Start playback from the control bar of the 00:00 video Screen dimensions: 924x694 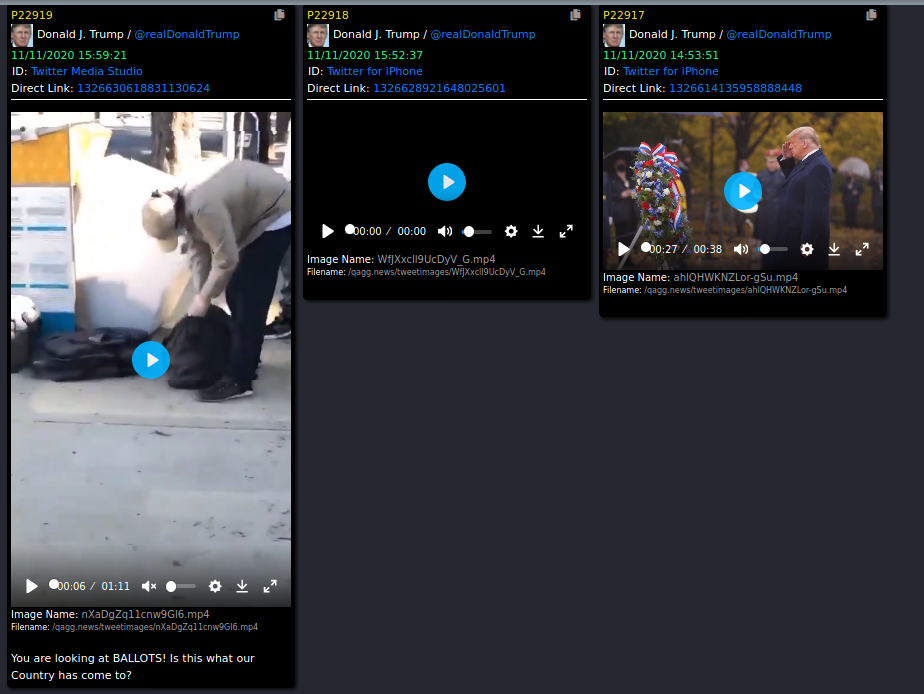[328, 232]
